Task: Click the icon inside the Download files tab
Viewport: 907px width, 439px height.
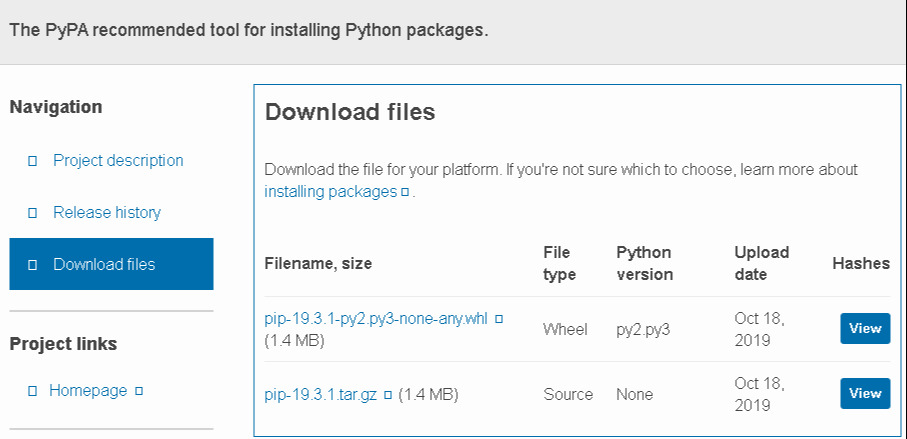Action: (x=33, y=265)
